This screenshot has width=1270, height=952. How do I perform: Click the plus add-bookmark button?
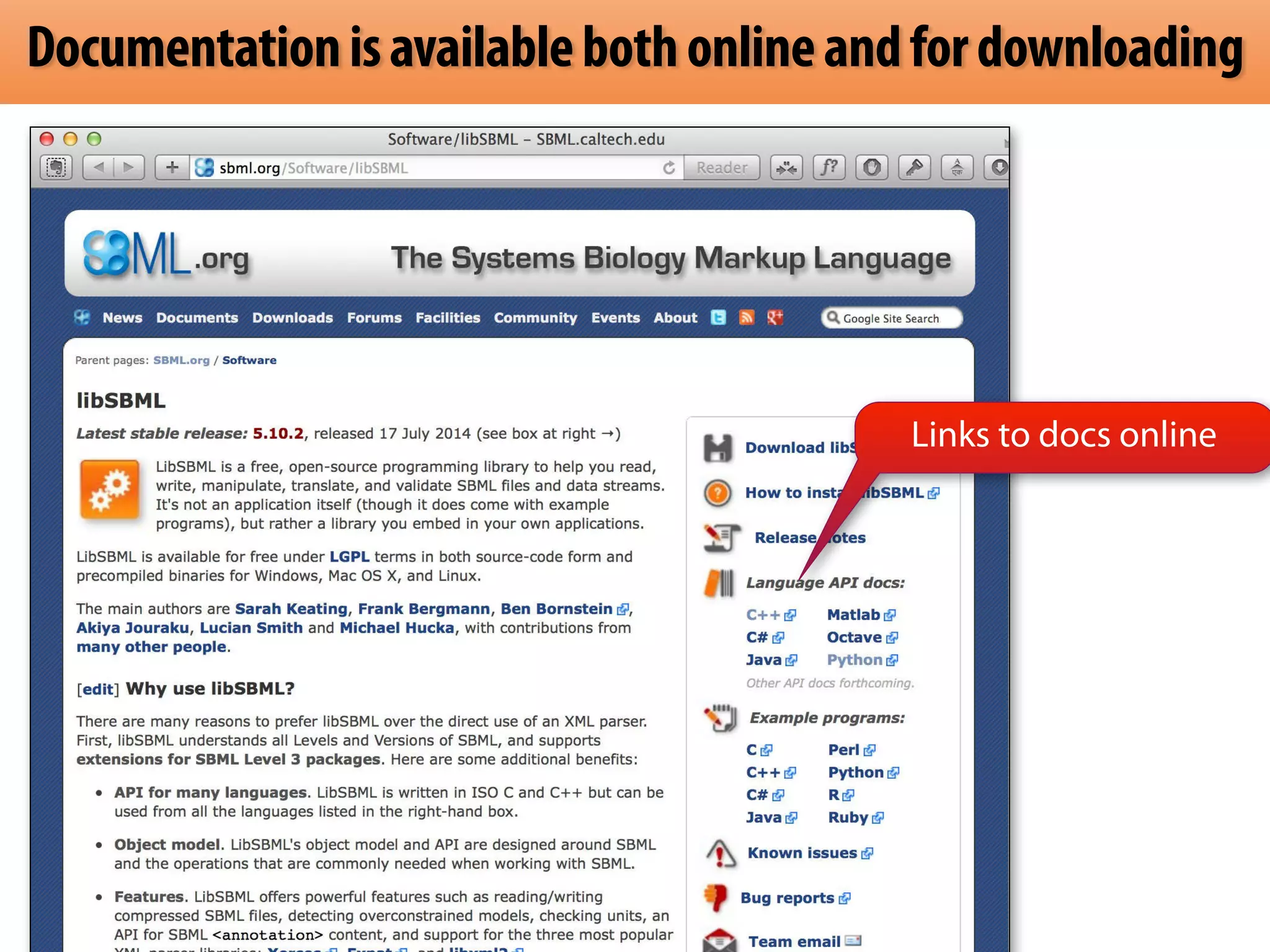click(172, 167)
